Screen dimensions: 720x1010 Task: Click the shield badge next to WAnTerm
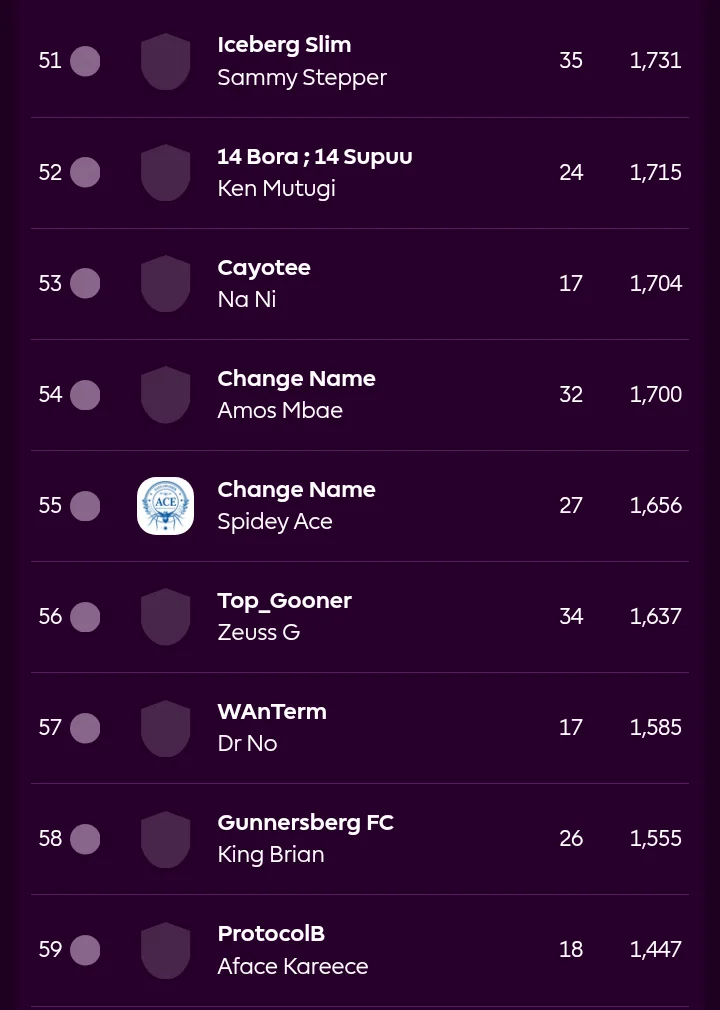pyautogui.click(x=166, y=728)
